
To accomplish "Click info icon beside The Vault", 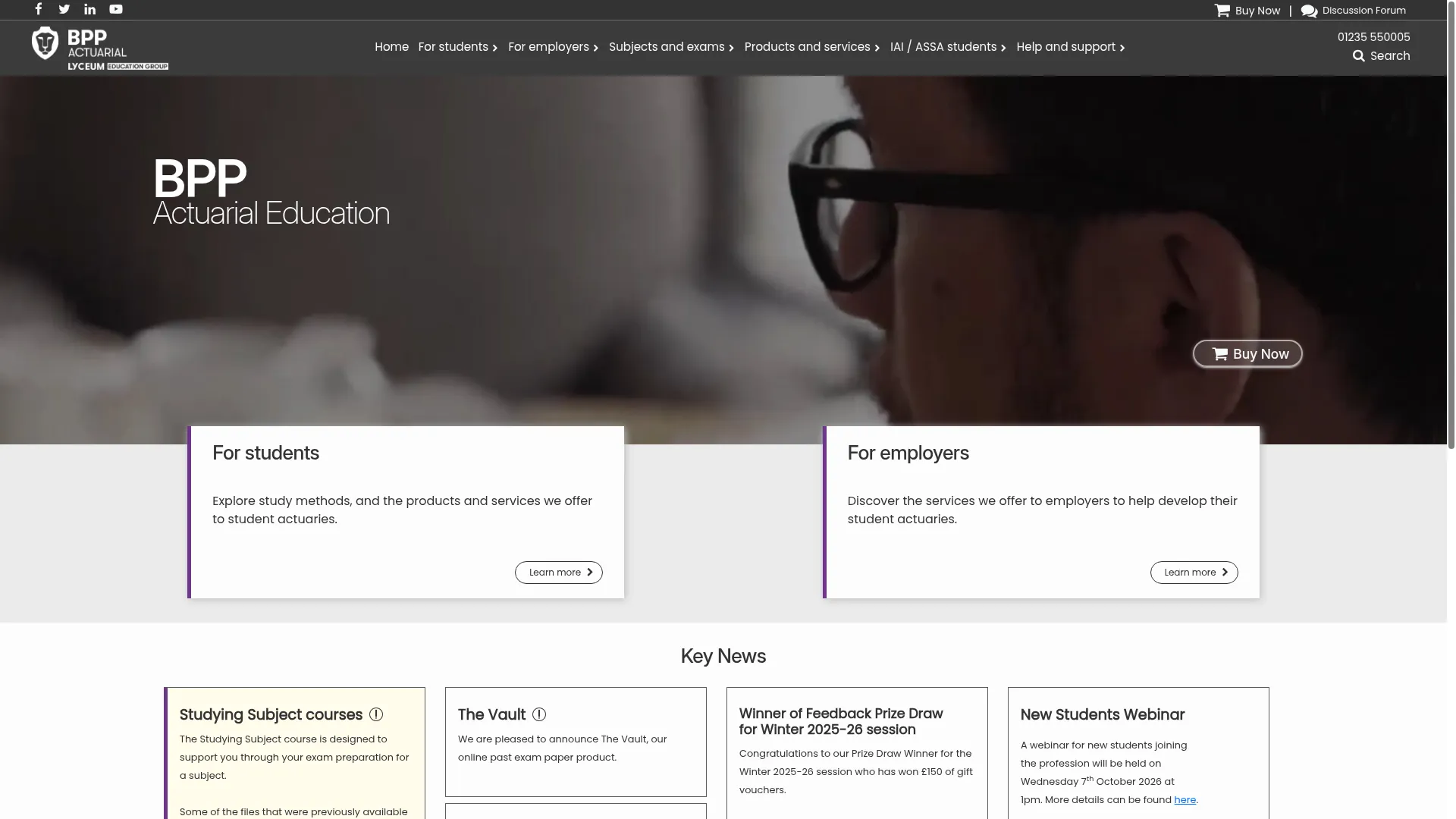I will click(539, 714).
